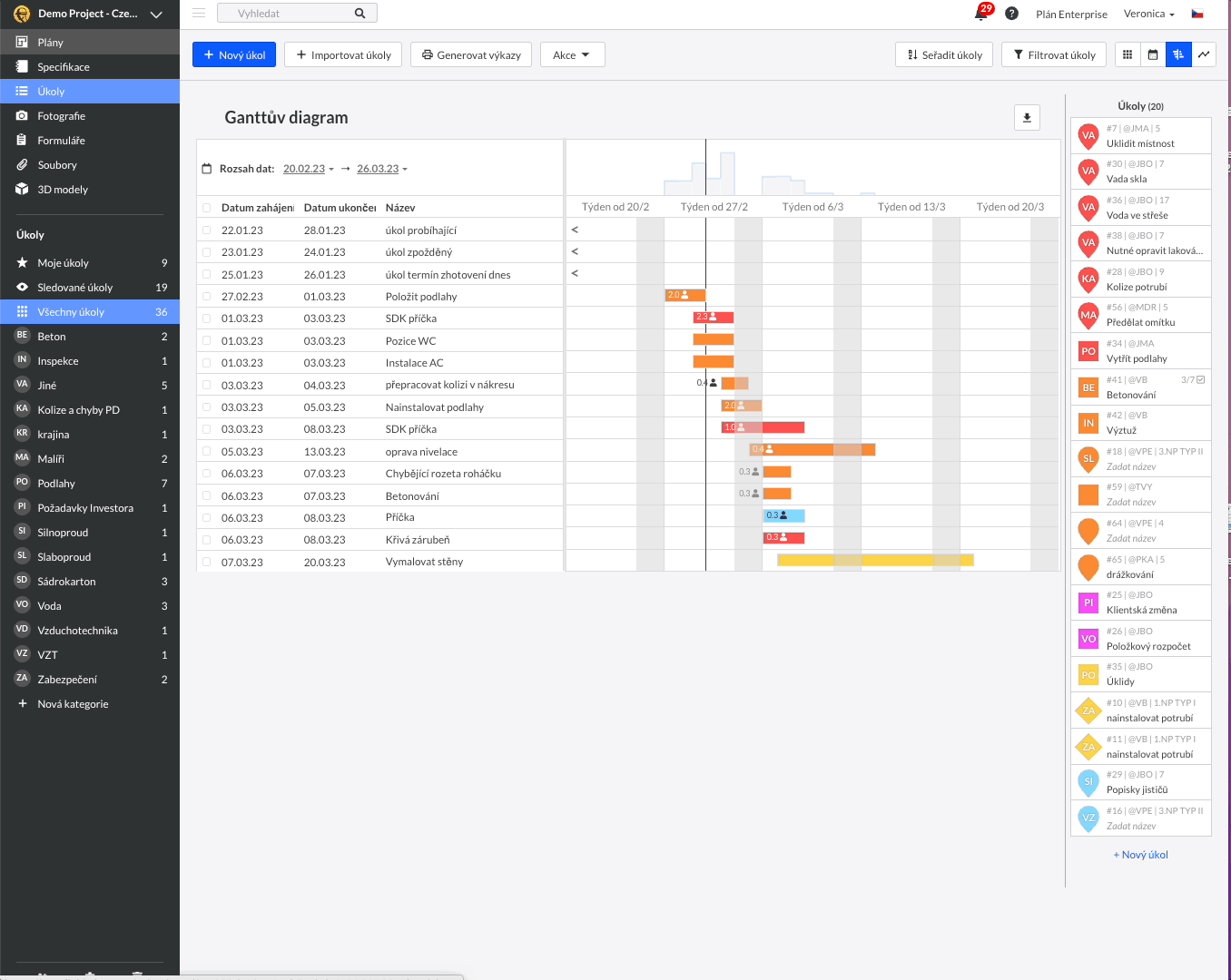1231x980 pixels.
Task: Check the select-all header checkbox
Action: (x=207, y=208)
